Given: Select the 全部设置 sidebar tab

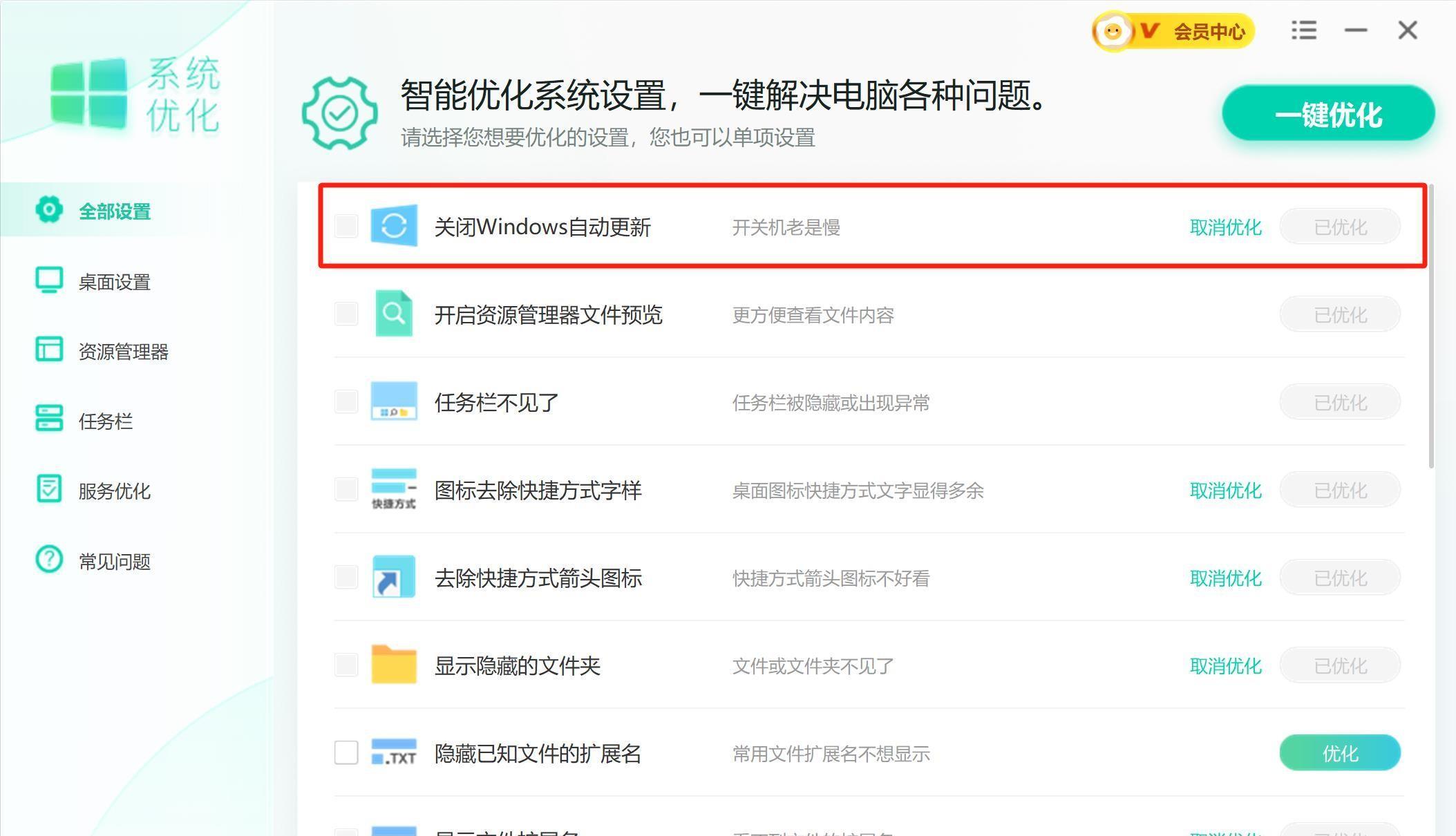Looking at the screenshot, I should pyautogui.click(x=137, y=210).
